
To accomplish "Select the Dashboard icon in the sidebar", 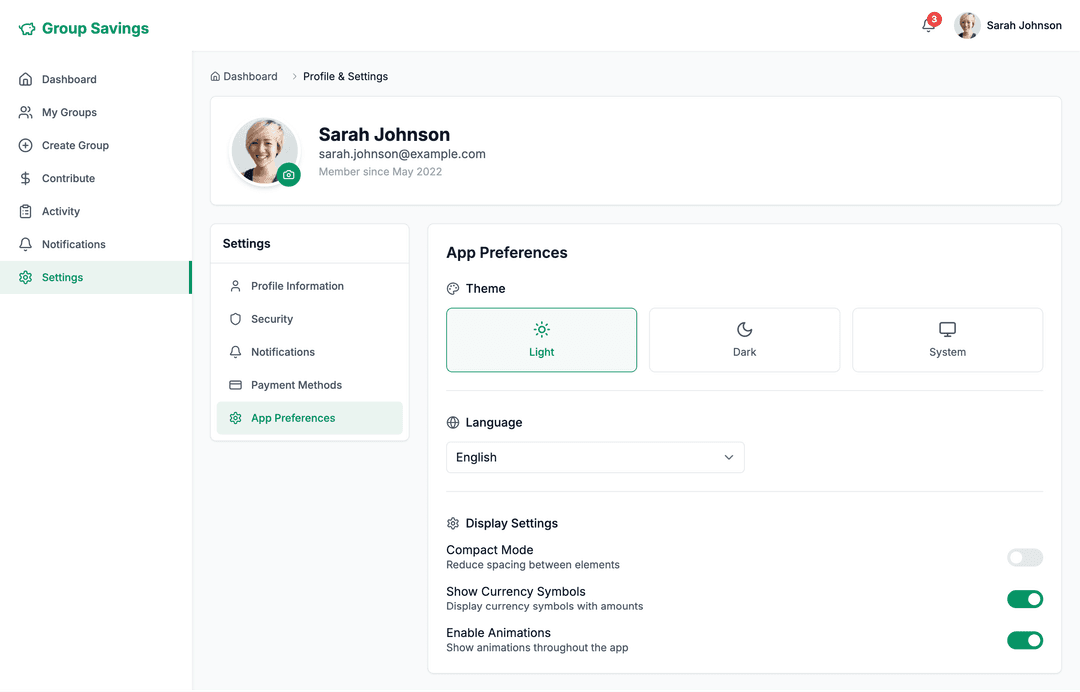I will [24, 79].
